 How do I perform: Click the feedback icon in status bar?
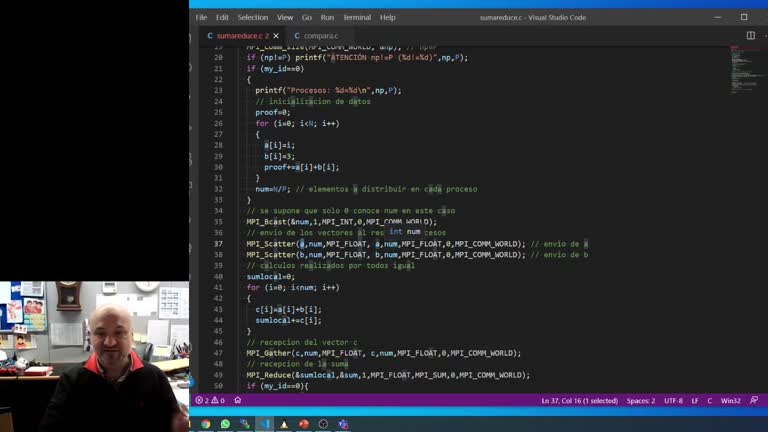click(x=746, y=400)
